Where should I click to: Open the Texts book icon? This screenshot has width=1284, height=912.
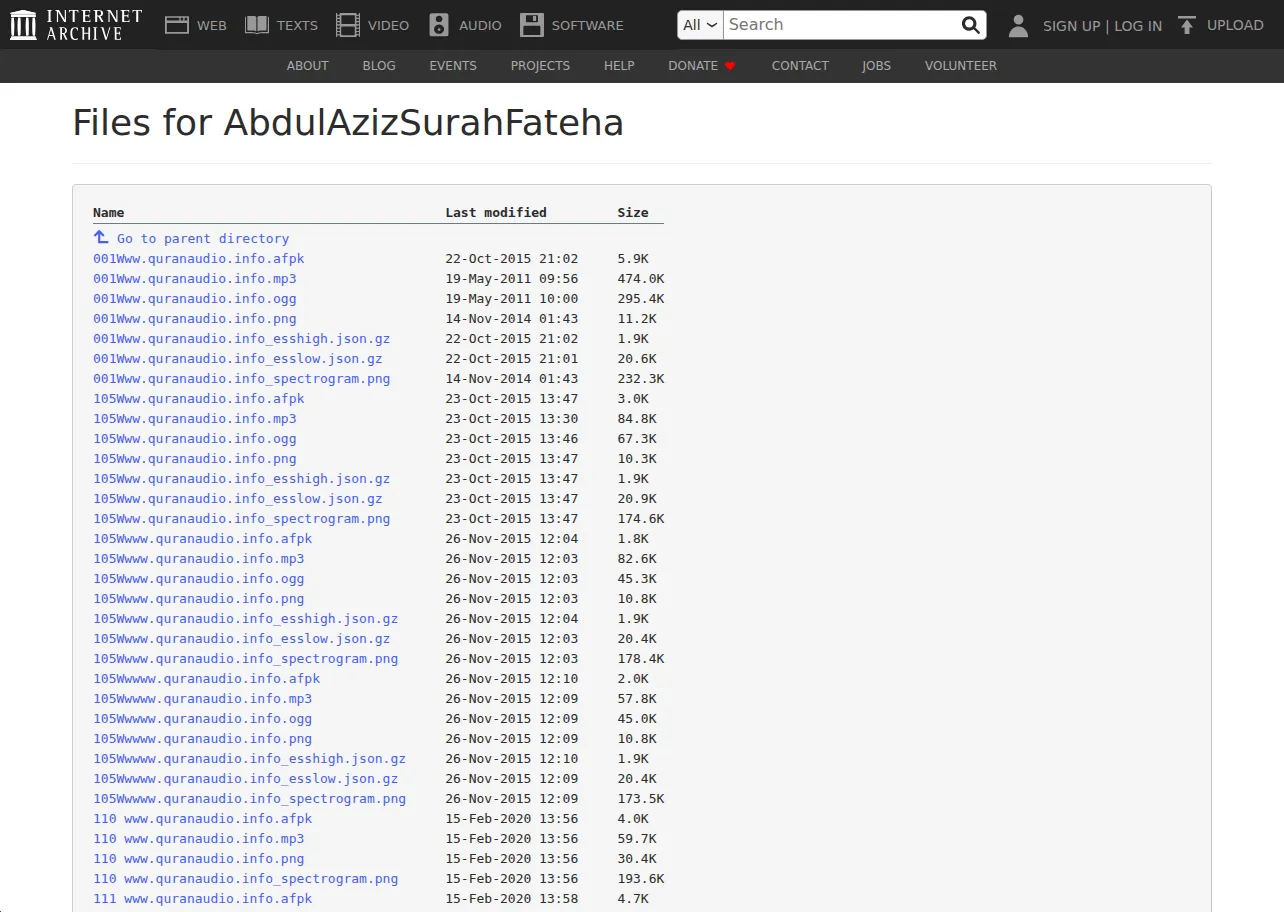[257, 25]
